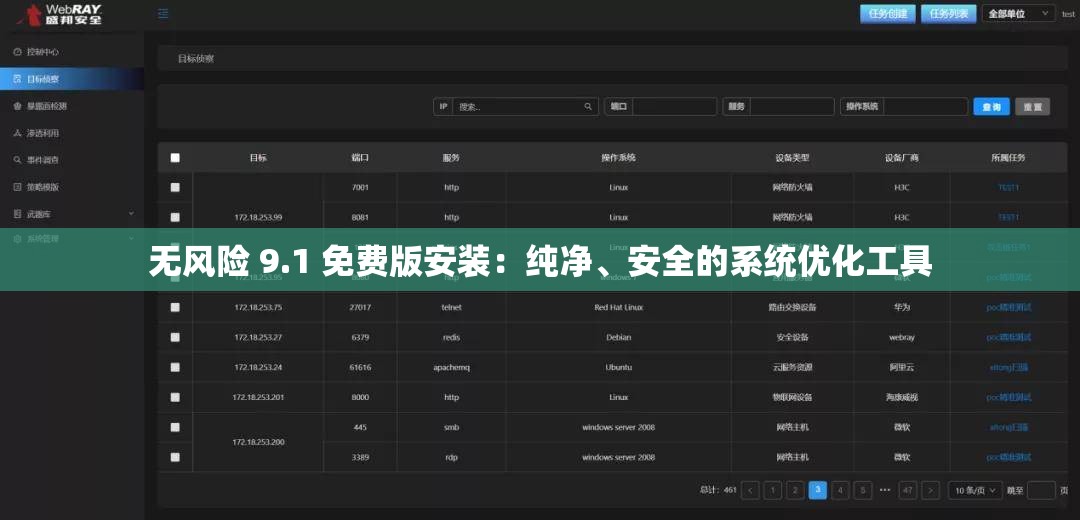
Task: Focus the 服务 filter input
Action: 792,107
